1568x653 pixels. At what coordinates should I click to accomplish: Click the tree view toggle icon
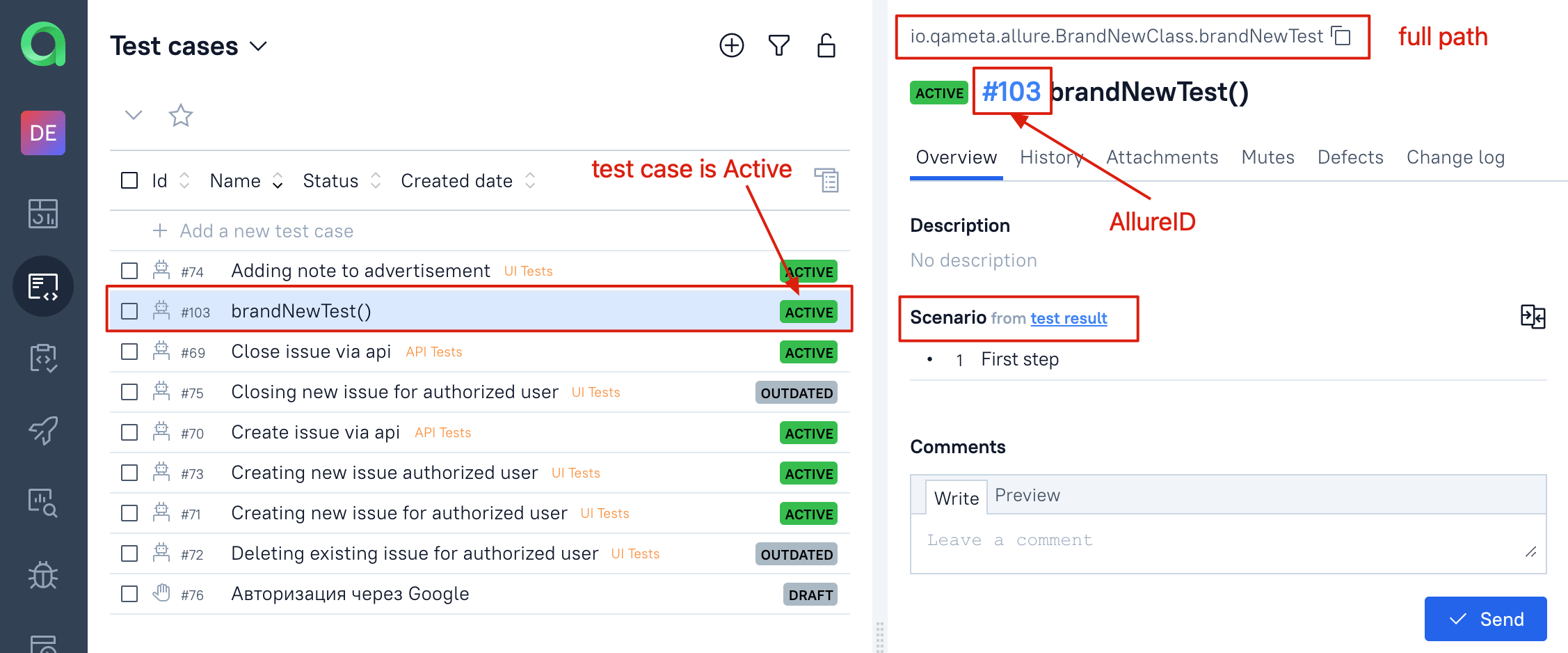[x=826, y=180]
